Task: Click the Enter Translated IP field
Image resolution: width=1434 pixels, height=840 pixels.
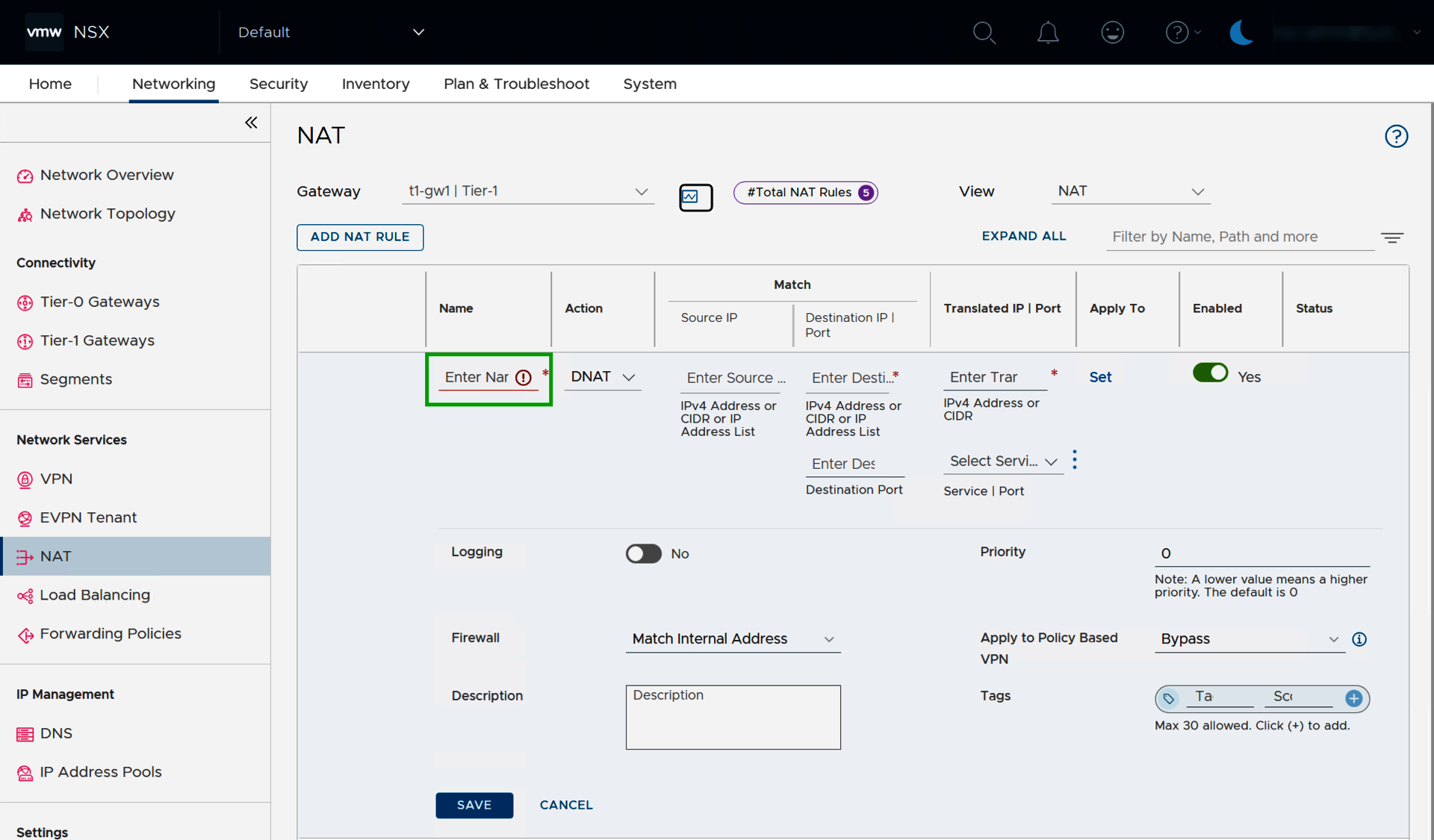Action: pos(994,377)
